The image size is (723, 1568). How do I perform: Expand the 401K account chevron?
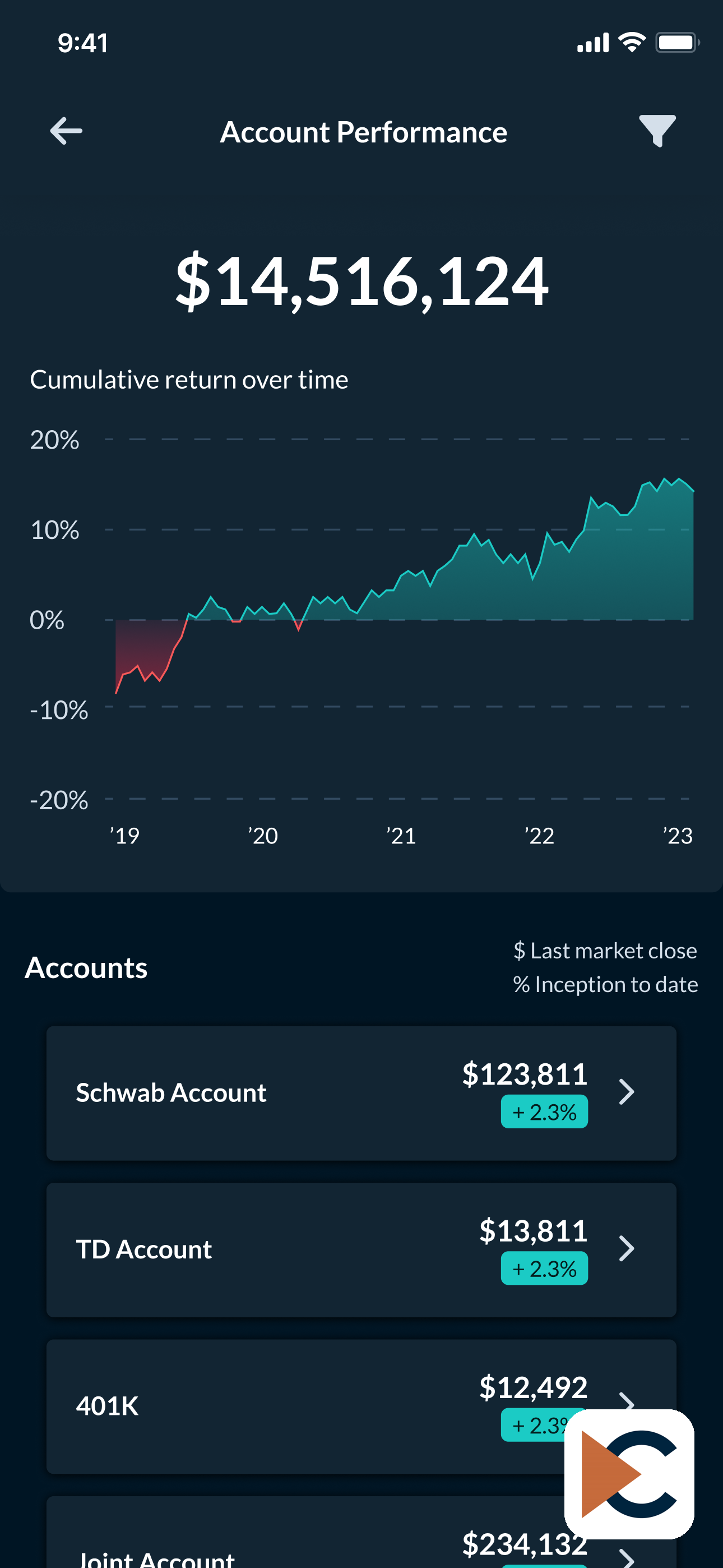tap(627, 1401)
